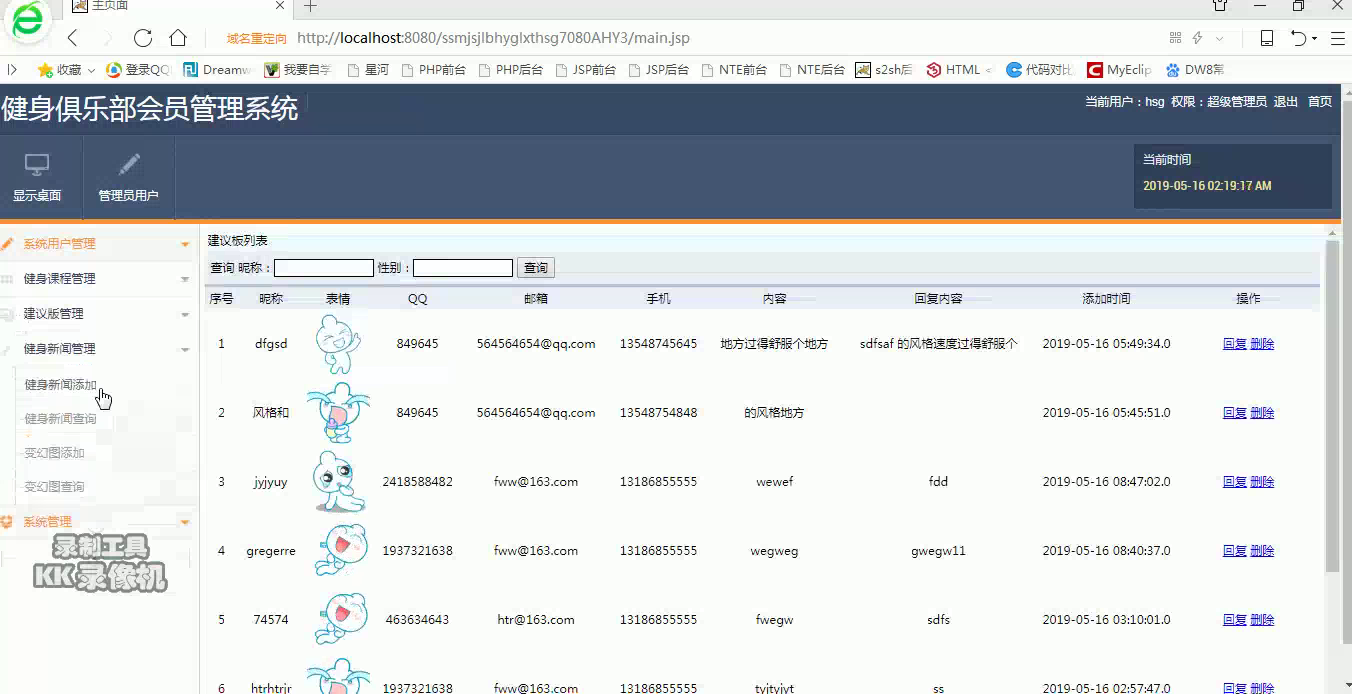Open the PHP后台 bookmark
Screen dimensions: 1352x694
[510, 70]
